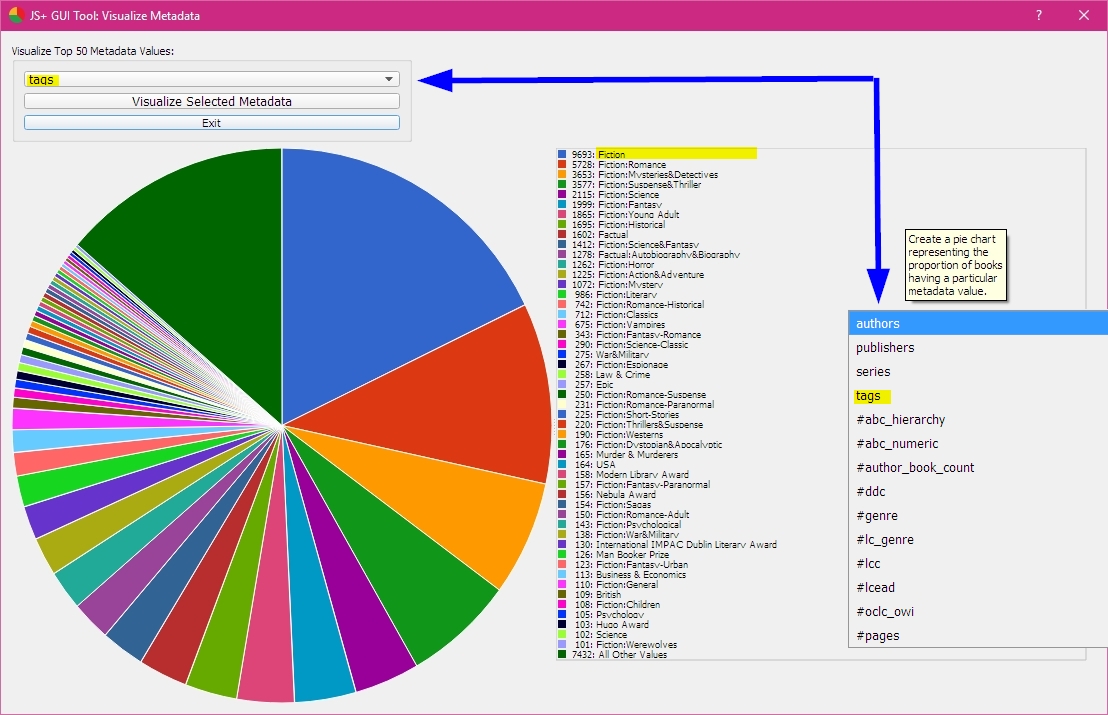1108x715 pixels.
Task: Click legend entry 126: Man Booker Prize
Action: click(x=621, y=554)
